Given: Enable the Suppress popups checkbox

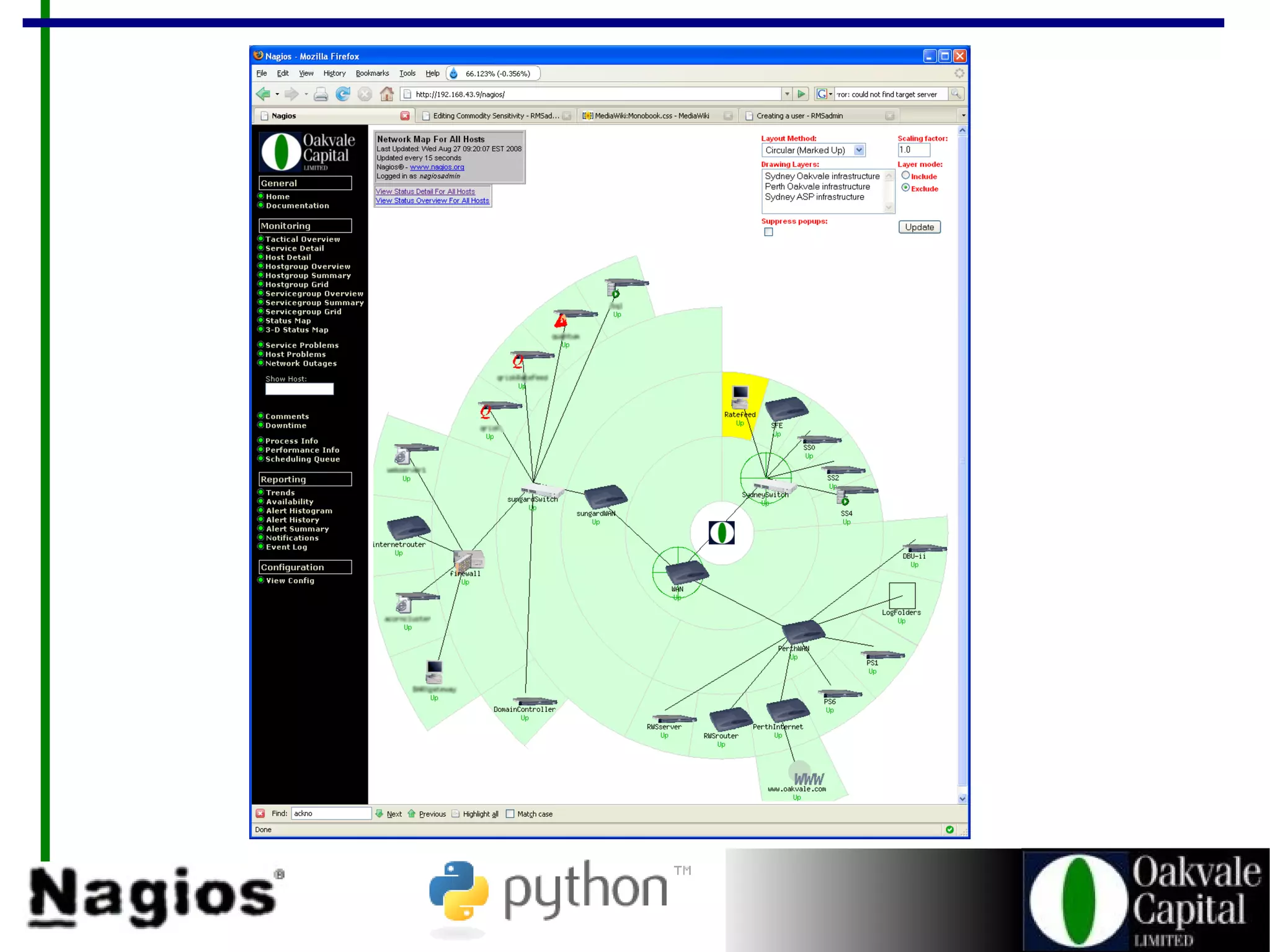Looking at the screenshot, I should click(x=768, y=232).
